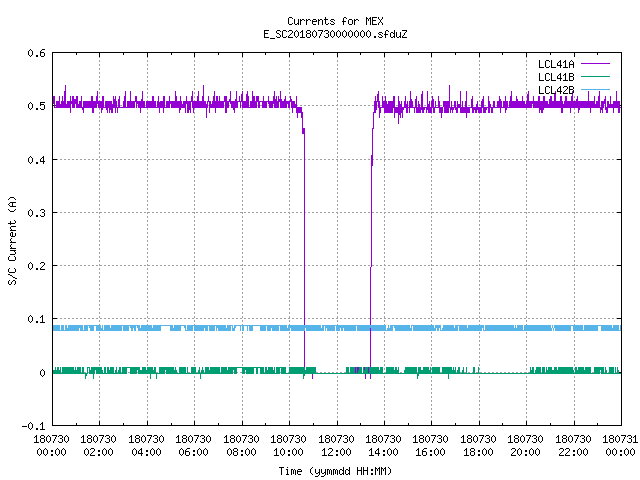Select the LCL42B legend label
The width and height of the screenshot is (640, 480).
pos(556,90)
